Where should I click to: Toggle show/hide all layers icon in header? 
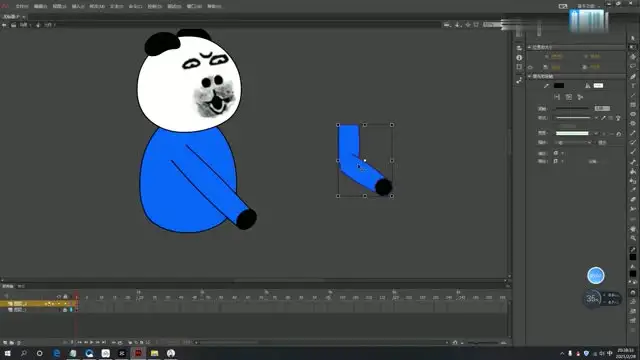click(59, 297)
